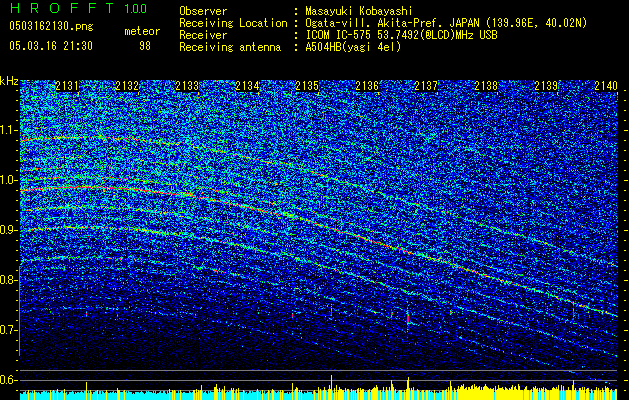629x400 pixels.
Task: Click the kHz axis unit label
Action: (9, 81)
